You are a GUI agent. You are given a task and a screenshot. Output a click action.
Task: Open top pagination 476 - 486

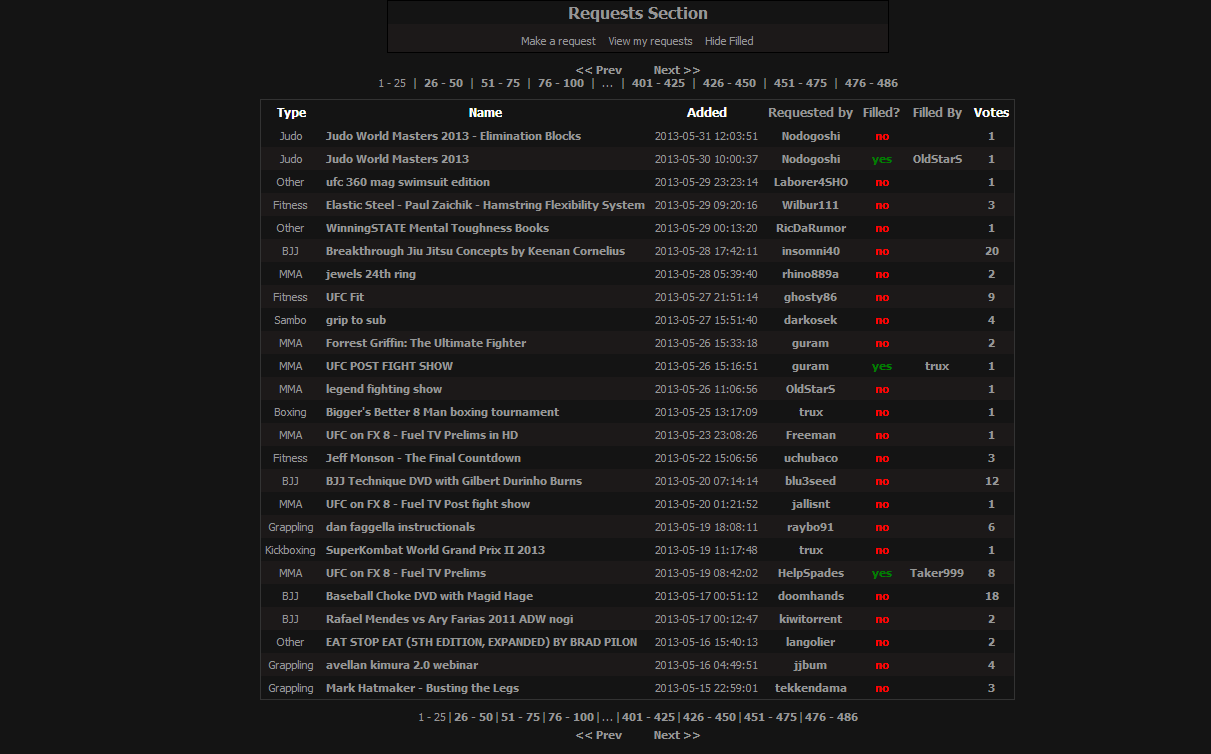coord(871,83)
